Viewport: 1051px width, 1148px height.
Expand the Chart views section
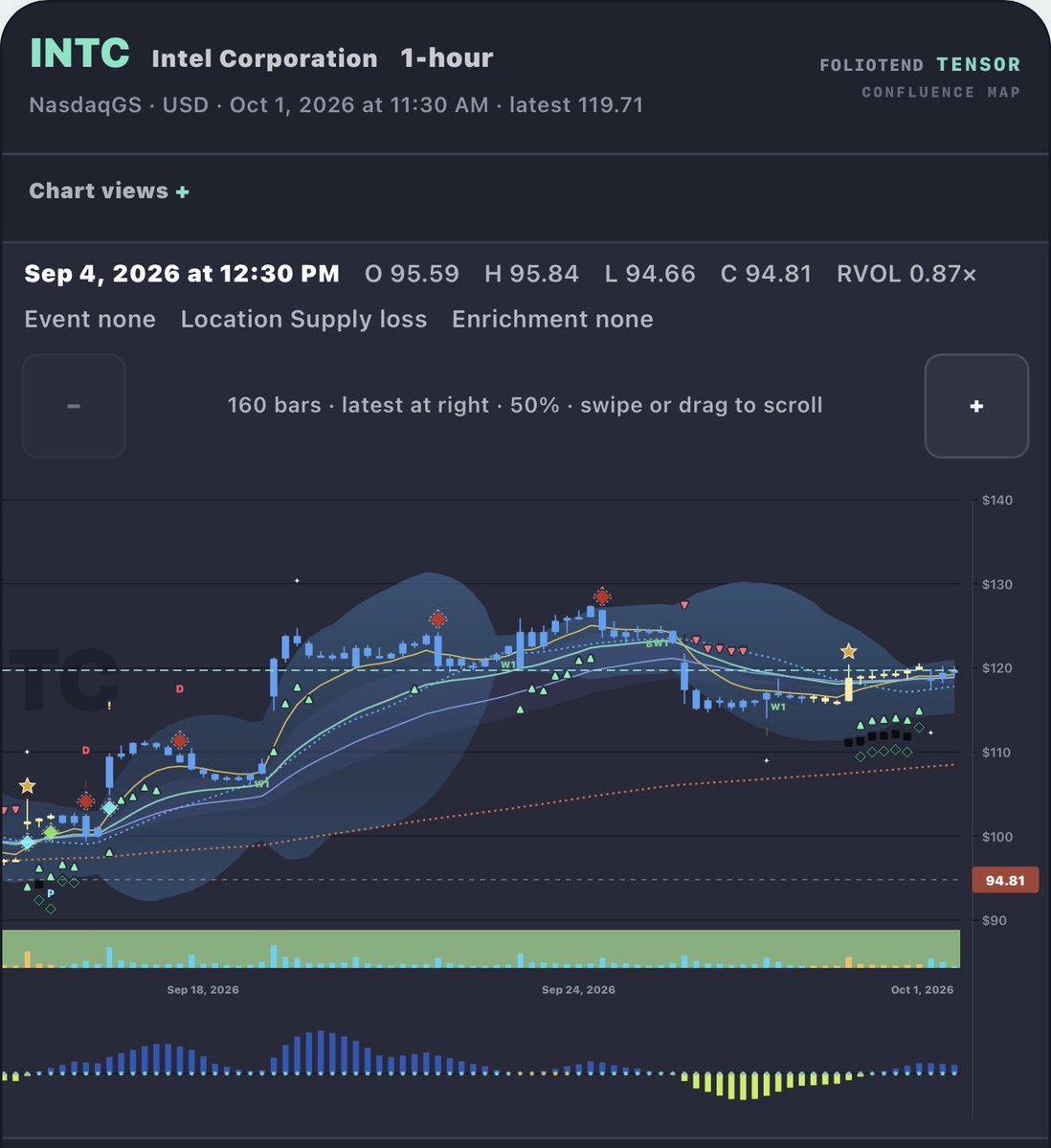click(x=109, y=191)
